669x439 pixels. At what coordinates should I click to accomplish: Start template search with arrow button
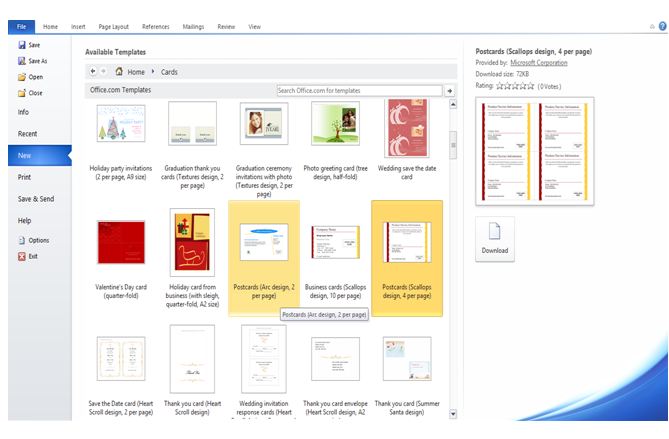pyautogui.click(x=449, y=90)
